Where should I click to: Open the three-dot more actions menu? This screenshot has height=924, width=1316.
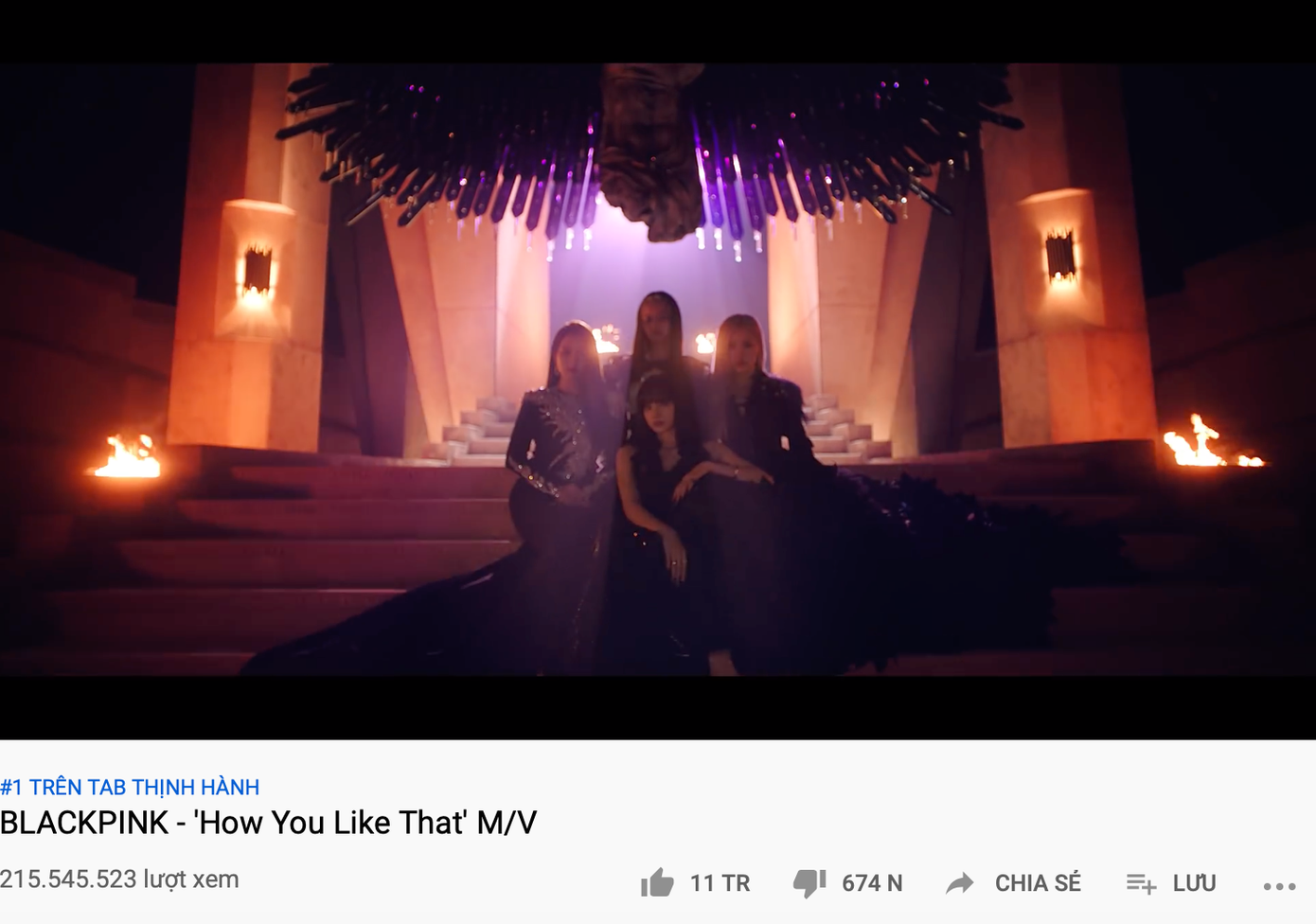[x=1279, y=886]
